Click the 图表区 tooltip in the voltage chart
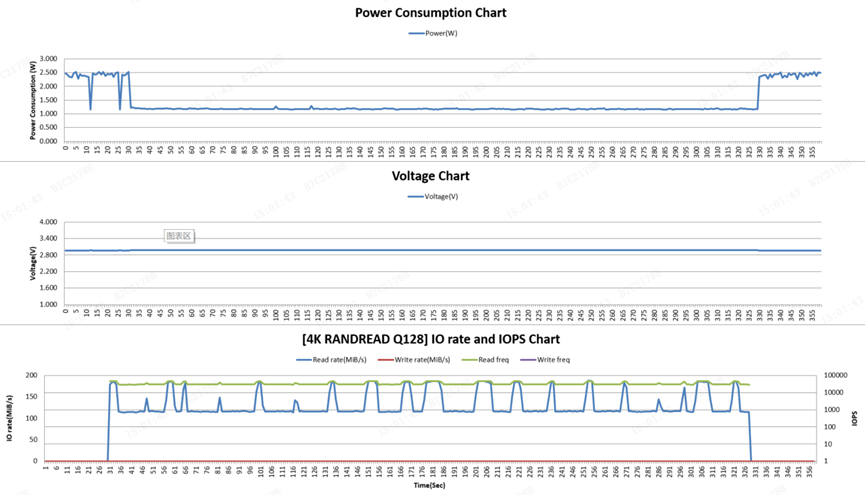Image resolution: width=865 pixels, height=495 pixels. click(x=179, y=236)
